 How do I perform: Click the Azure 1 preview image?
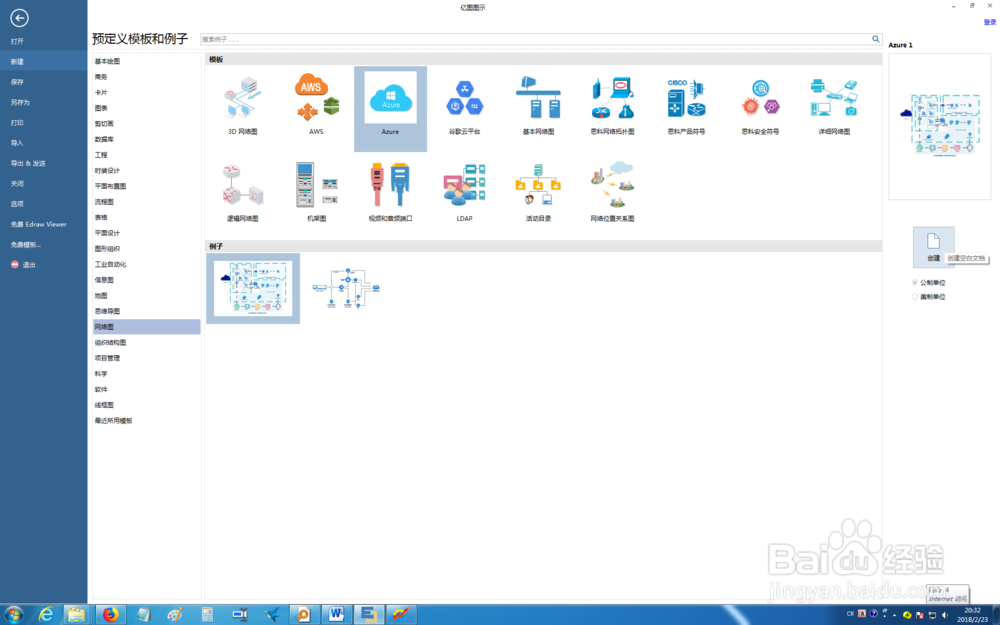pos(939,126)
